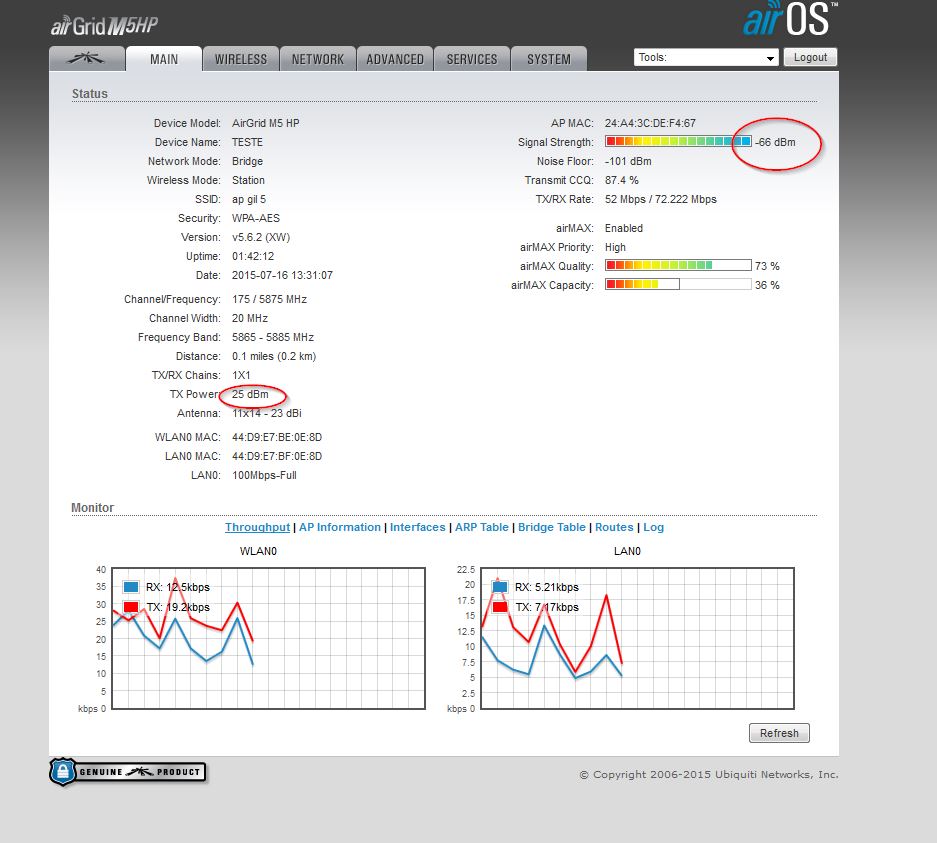Open the AP Information link
Screen dimensions: 937x843
click(340, 527)
